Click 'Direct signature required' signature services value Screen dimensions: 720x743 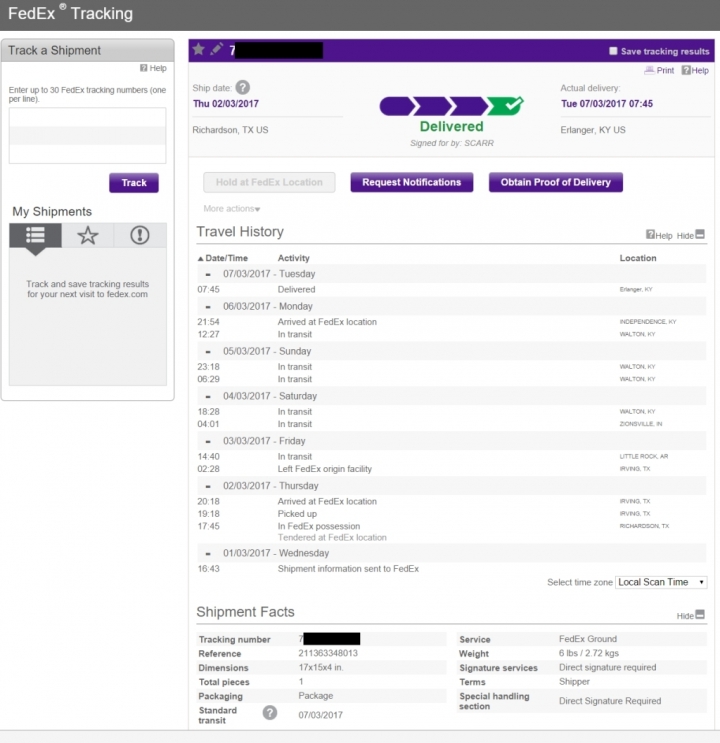pyautogui.click(x=608, y=668)
